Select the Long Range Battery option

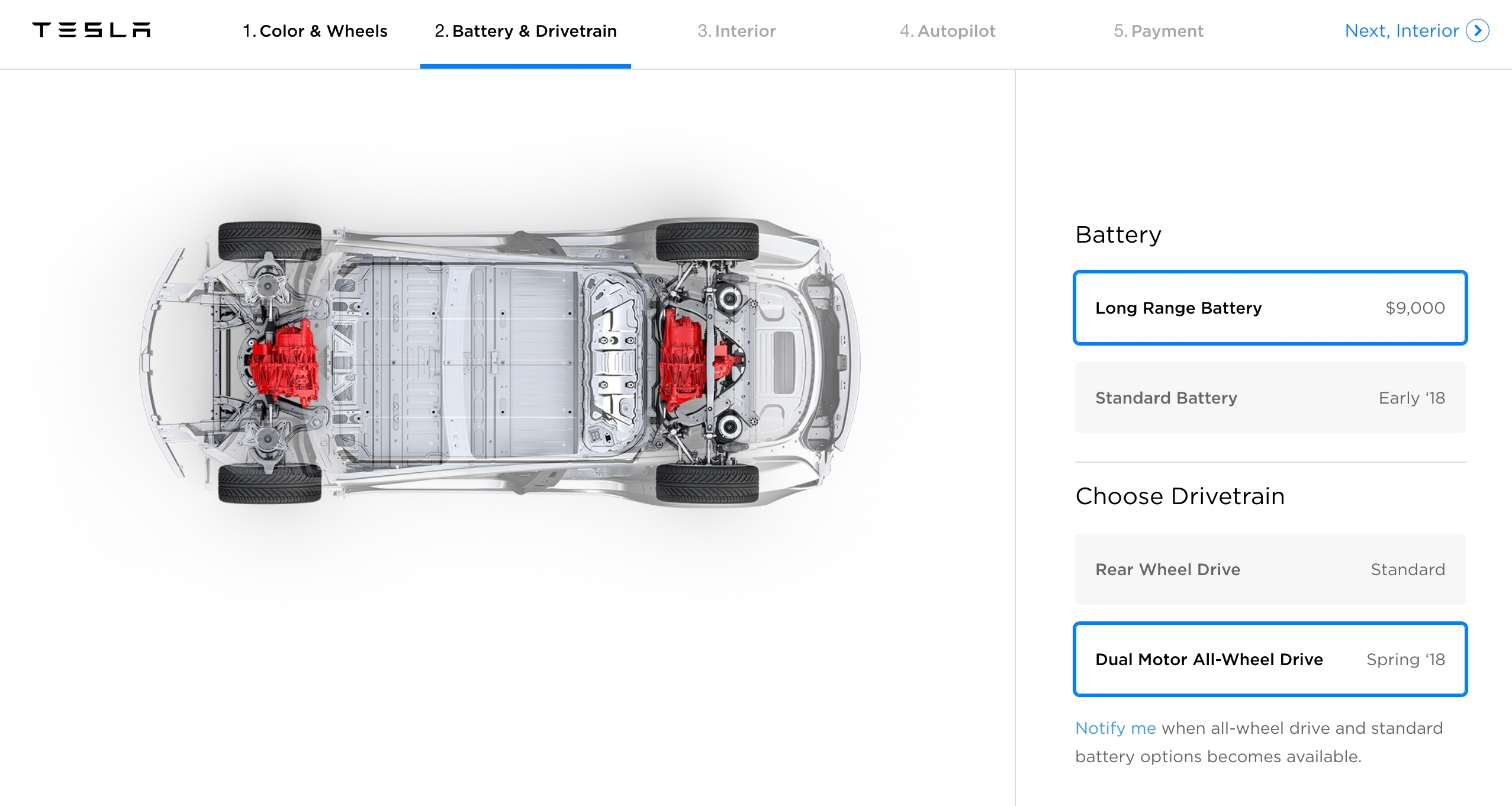point(1269,308)
